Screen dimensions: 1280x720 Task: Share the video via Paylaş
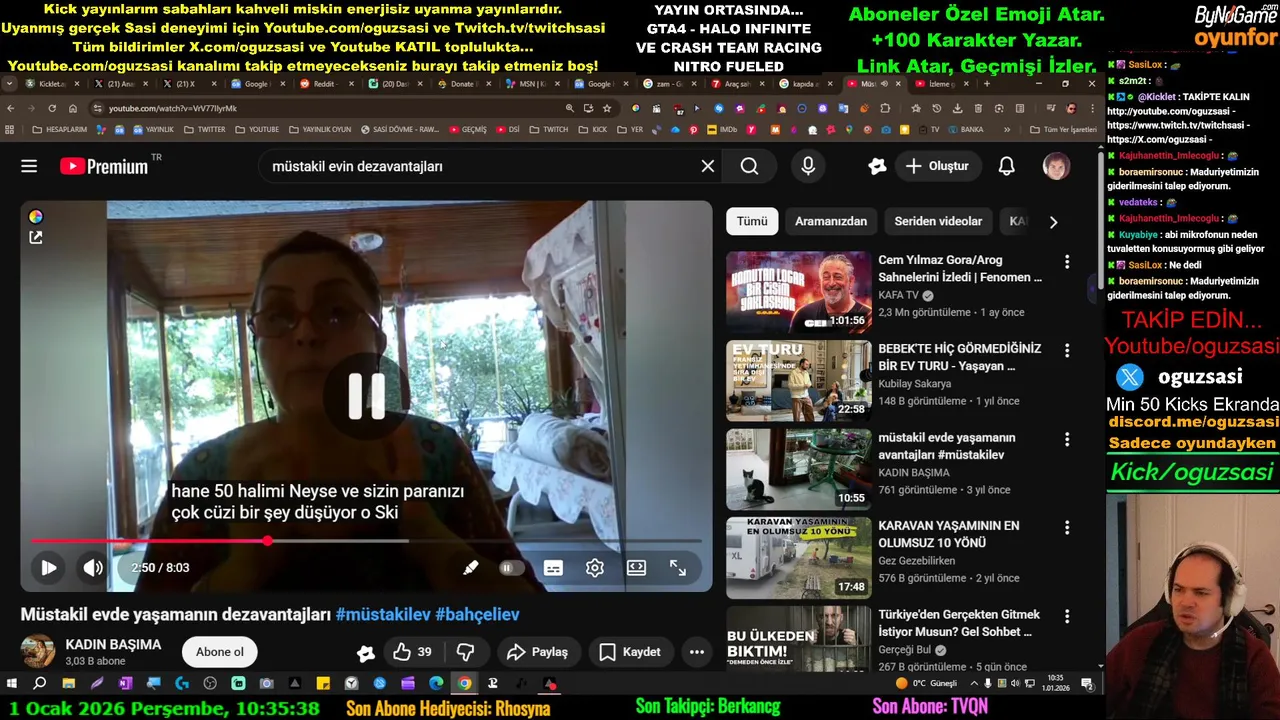[x=537, y=652]
